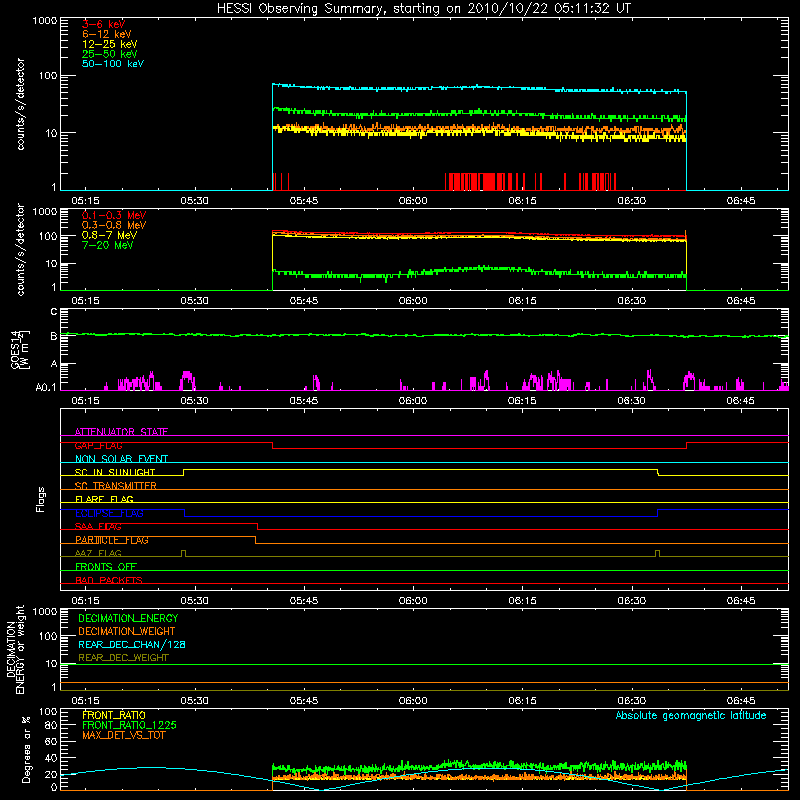800x800 pixels.
Task: Click the REAR_DEC_WEIGHT legend label
Action: point(123,658)
